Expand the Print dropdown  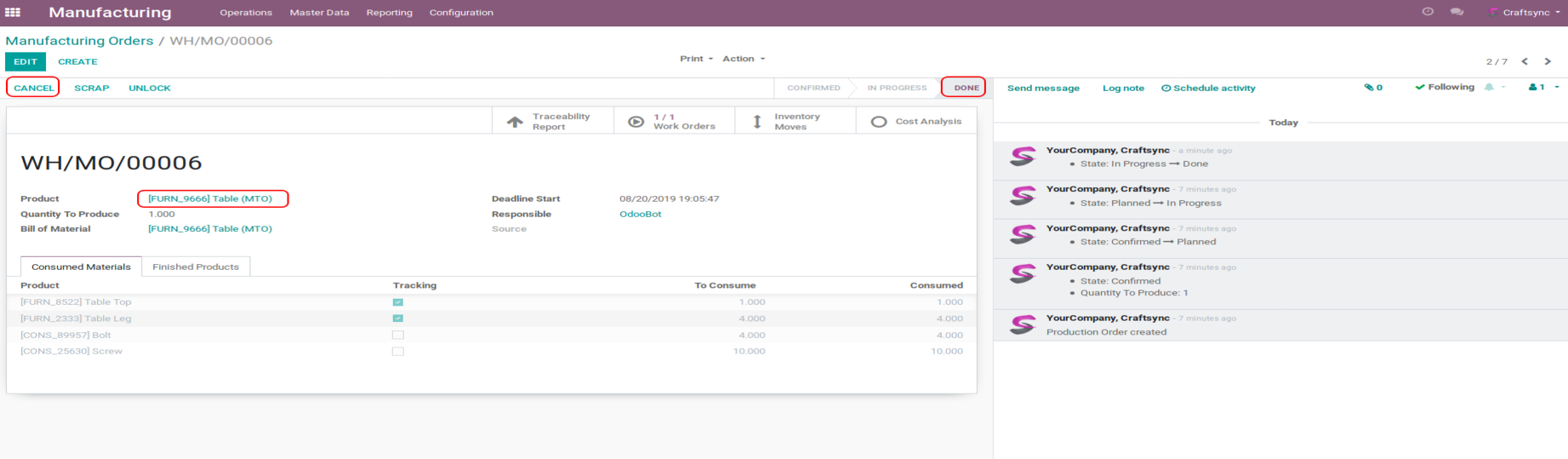click(696, 59)
